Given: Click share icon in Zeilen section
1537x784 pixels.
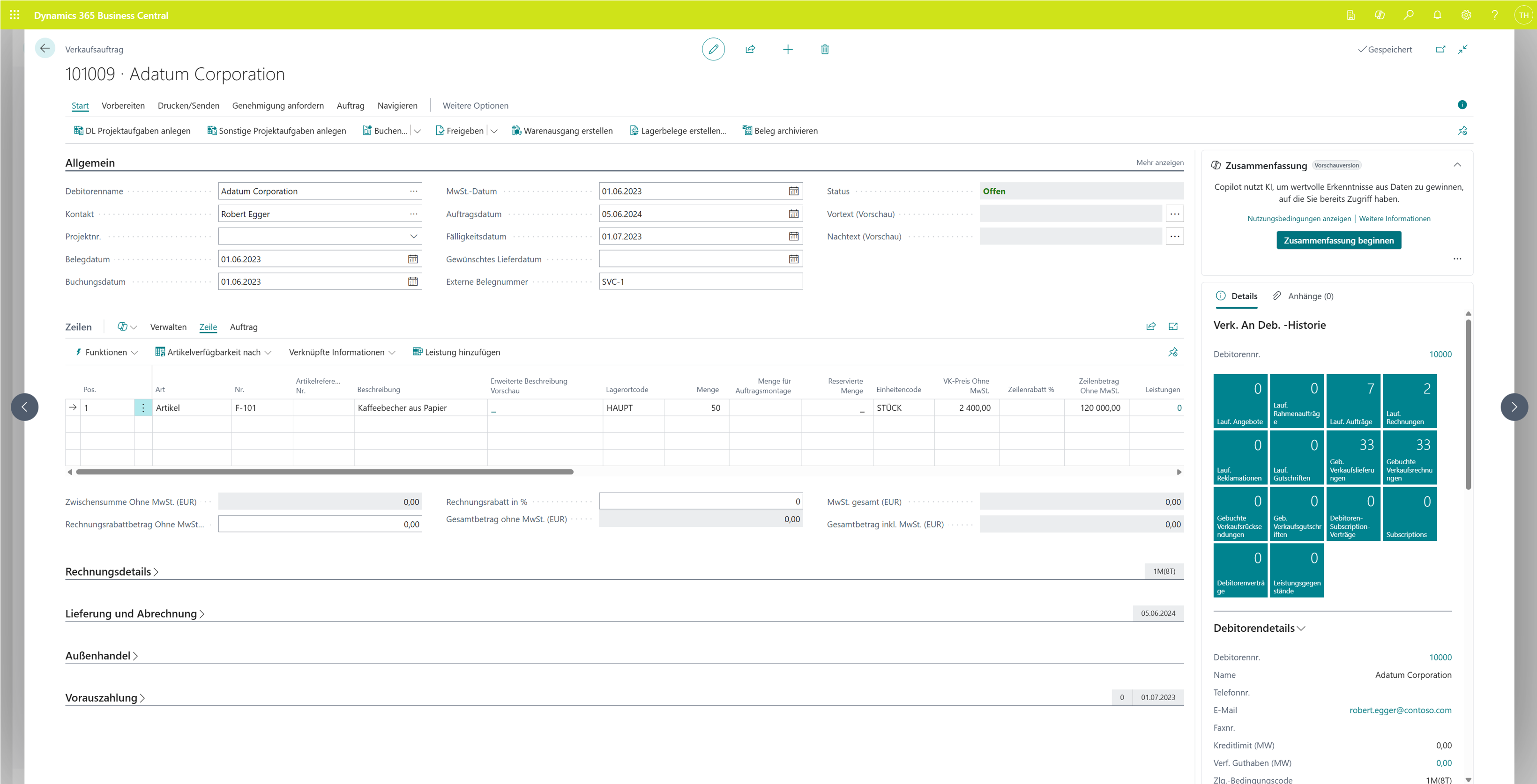Looking at the screenshot, I should pos(1151,326).
